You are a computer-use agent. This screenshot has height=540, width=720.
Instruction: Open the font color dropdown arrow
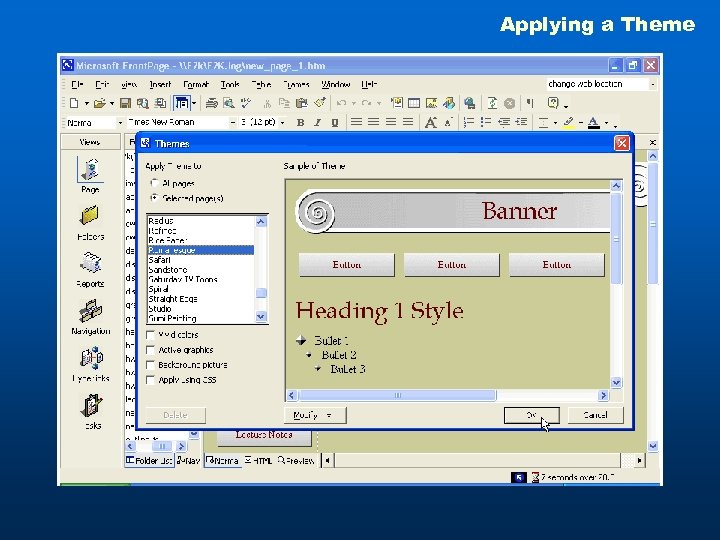tap(606, 123)
